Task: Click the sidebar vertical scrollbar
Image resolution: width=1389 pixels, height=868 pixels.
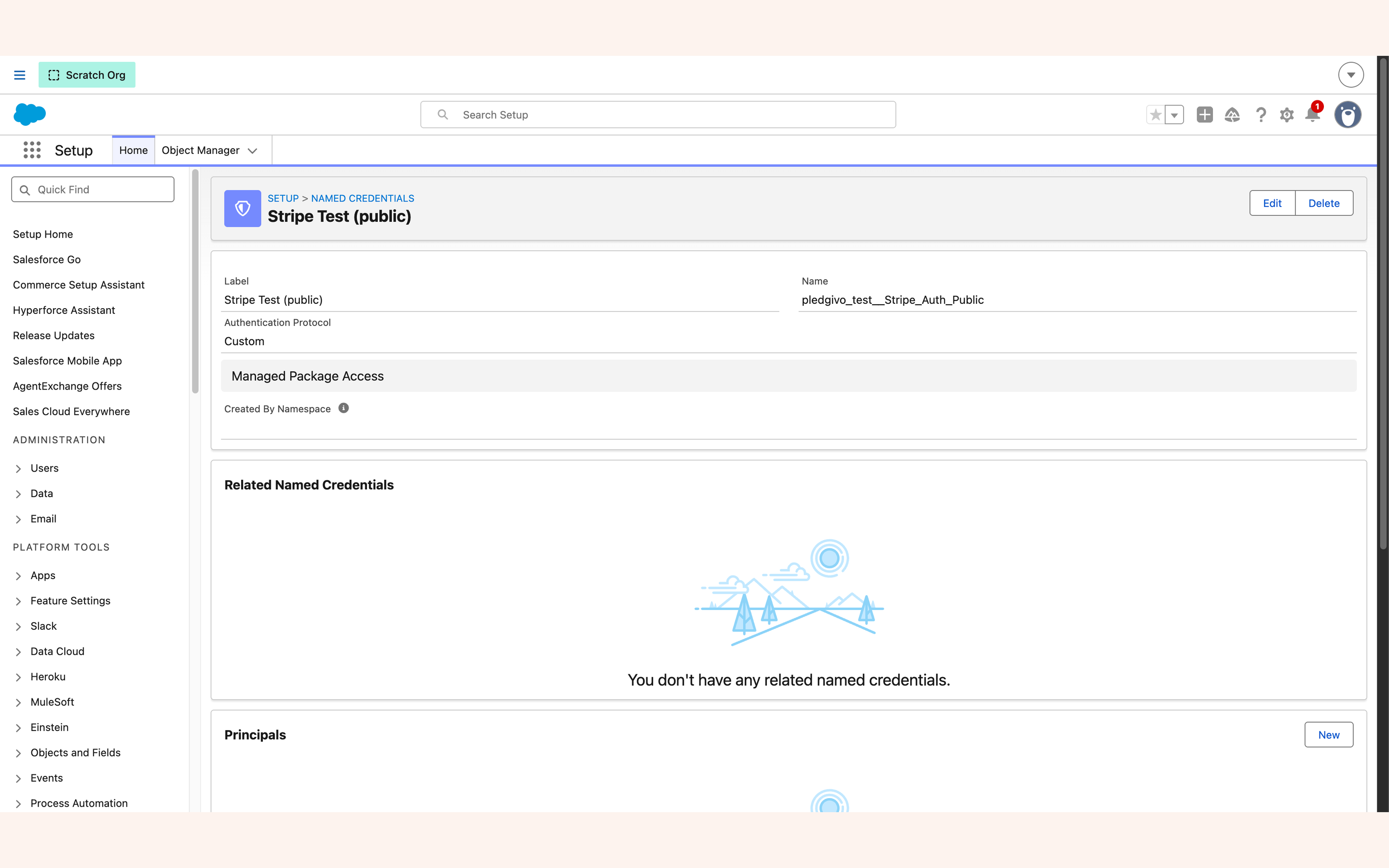Action: tap(195, 281)
